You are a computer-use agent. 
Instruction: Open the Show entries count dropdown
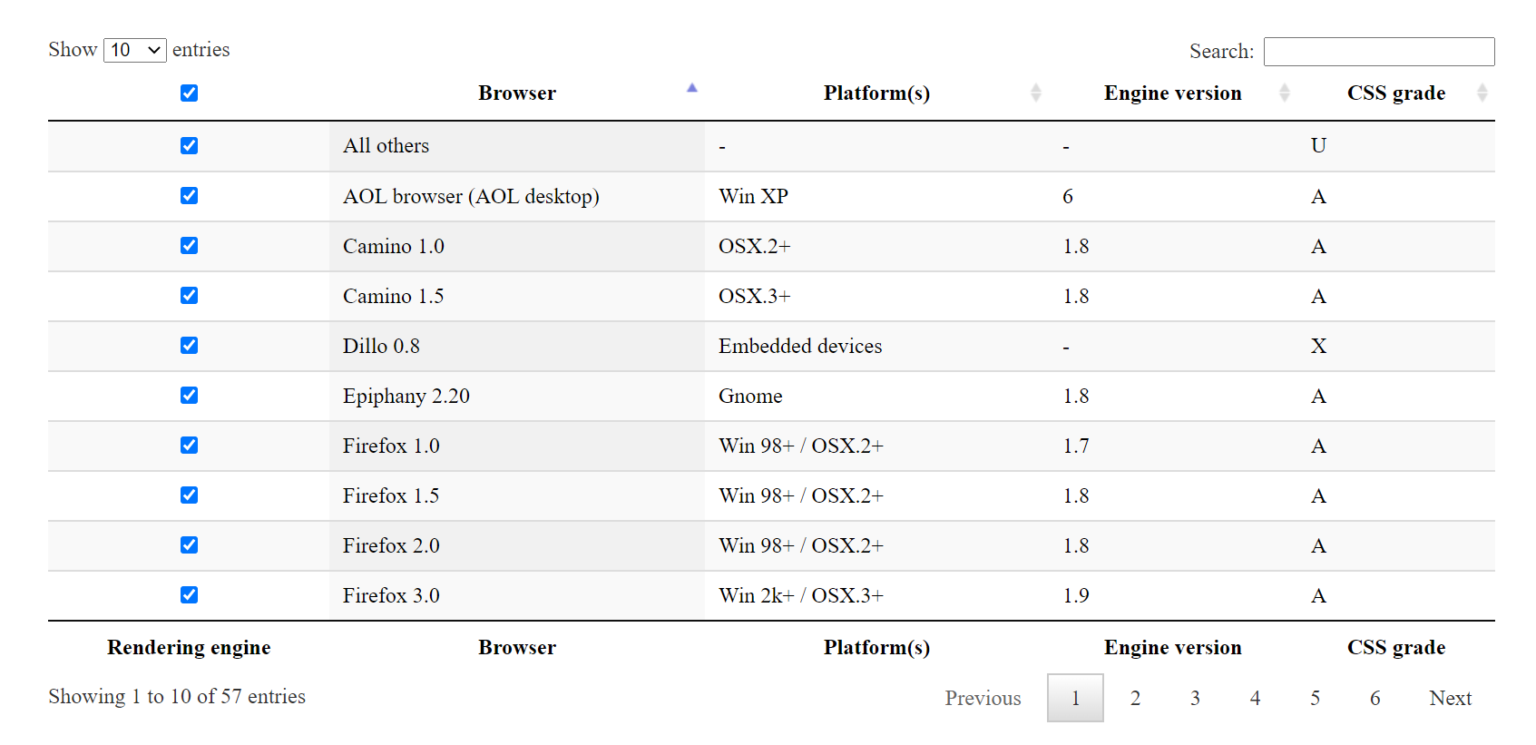[135, 50]
